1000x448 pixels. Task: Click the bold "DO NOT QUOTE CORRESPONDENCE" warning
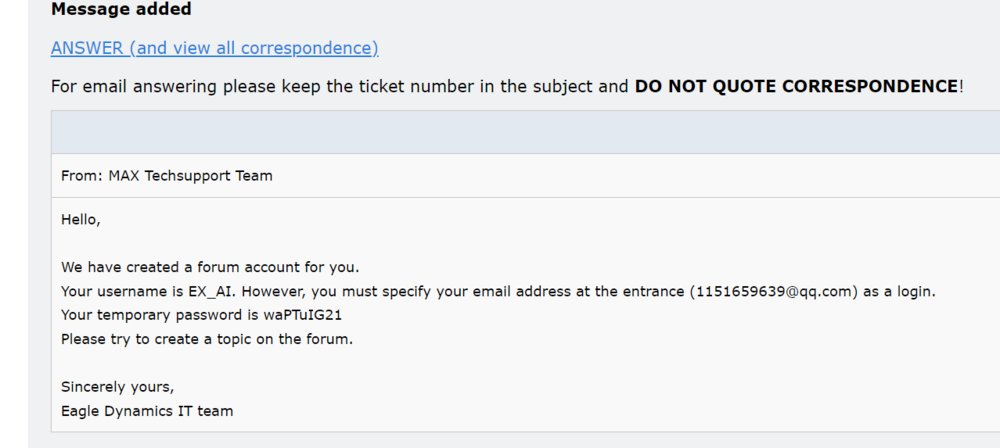pyautogui.click(x=796, y=86)
